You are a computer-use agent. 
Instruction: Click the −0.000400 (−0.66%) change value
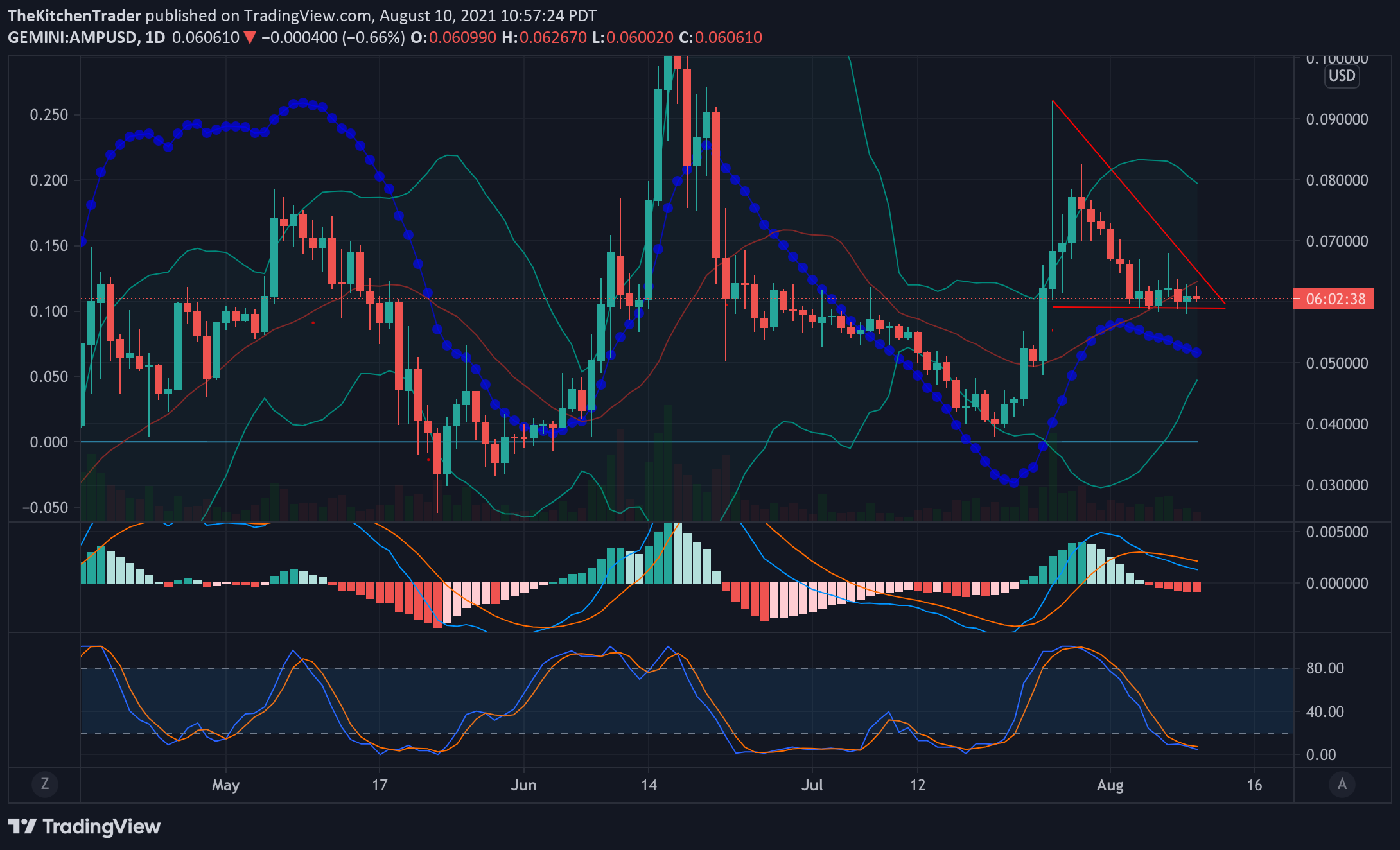[333, 37]
